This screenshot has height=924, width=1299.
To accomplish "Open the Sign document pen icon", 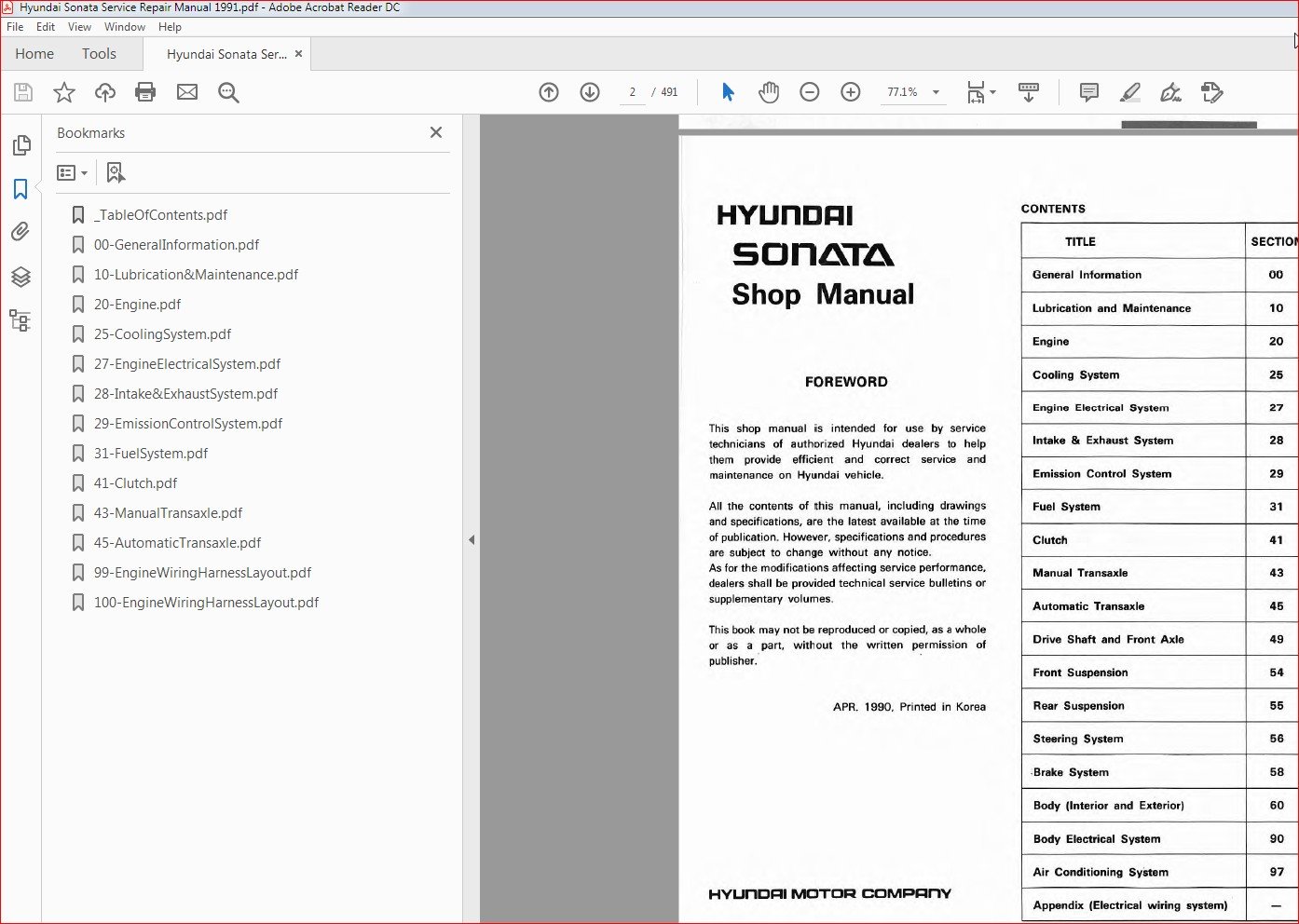I will pyautogui.click(x=1171, y=92).
